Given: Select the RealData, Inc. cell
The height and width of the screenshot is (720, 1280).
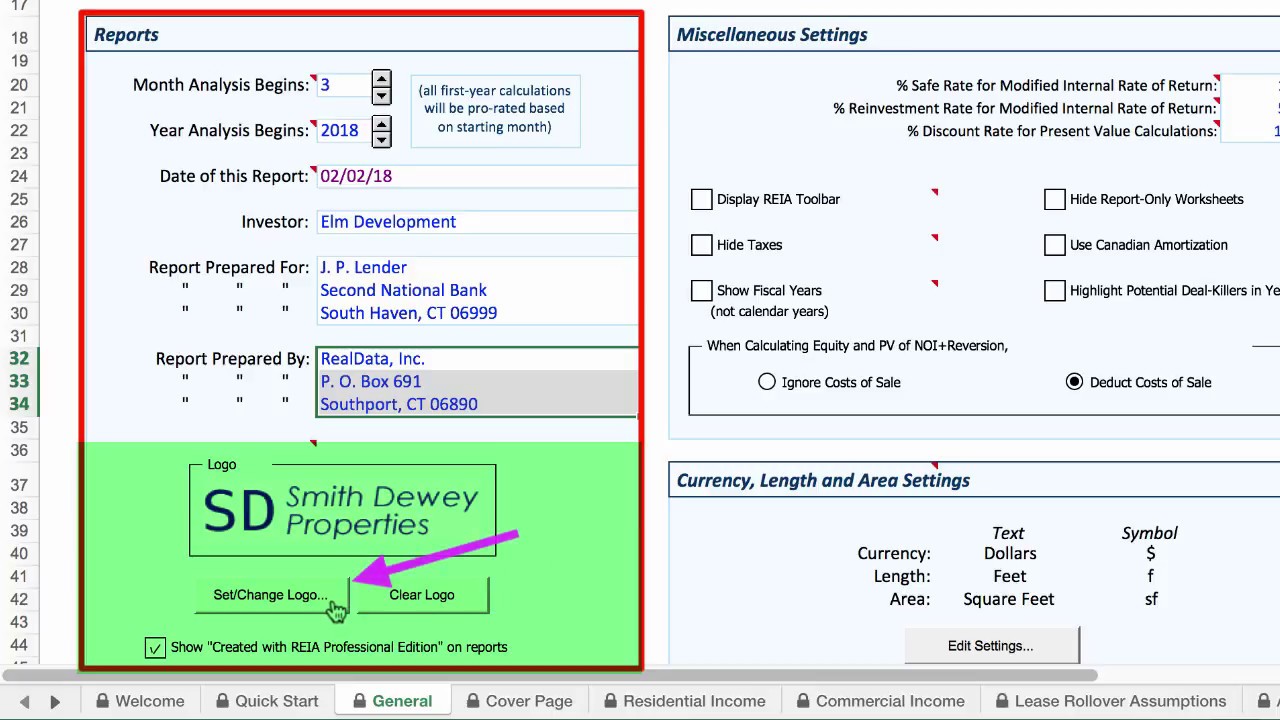Looking at the screenshot, I should click(477, 359).
